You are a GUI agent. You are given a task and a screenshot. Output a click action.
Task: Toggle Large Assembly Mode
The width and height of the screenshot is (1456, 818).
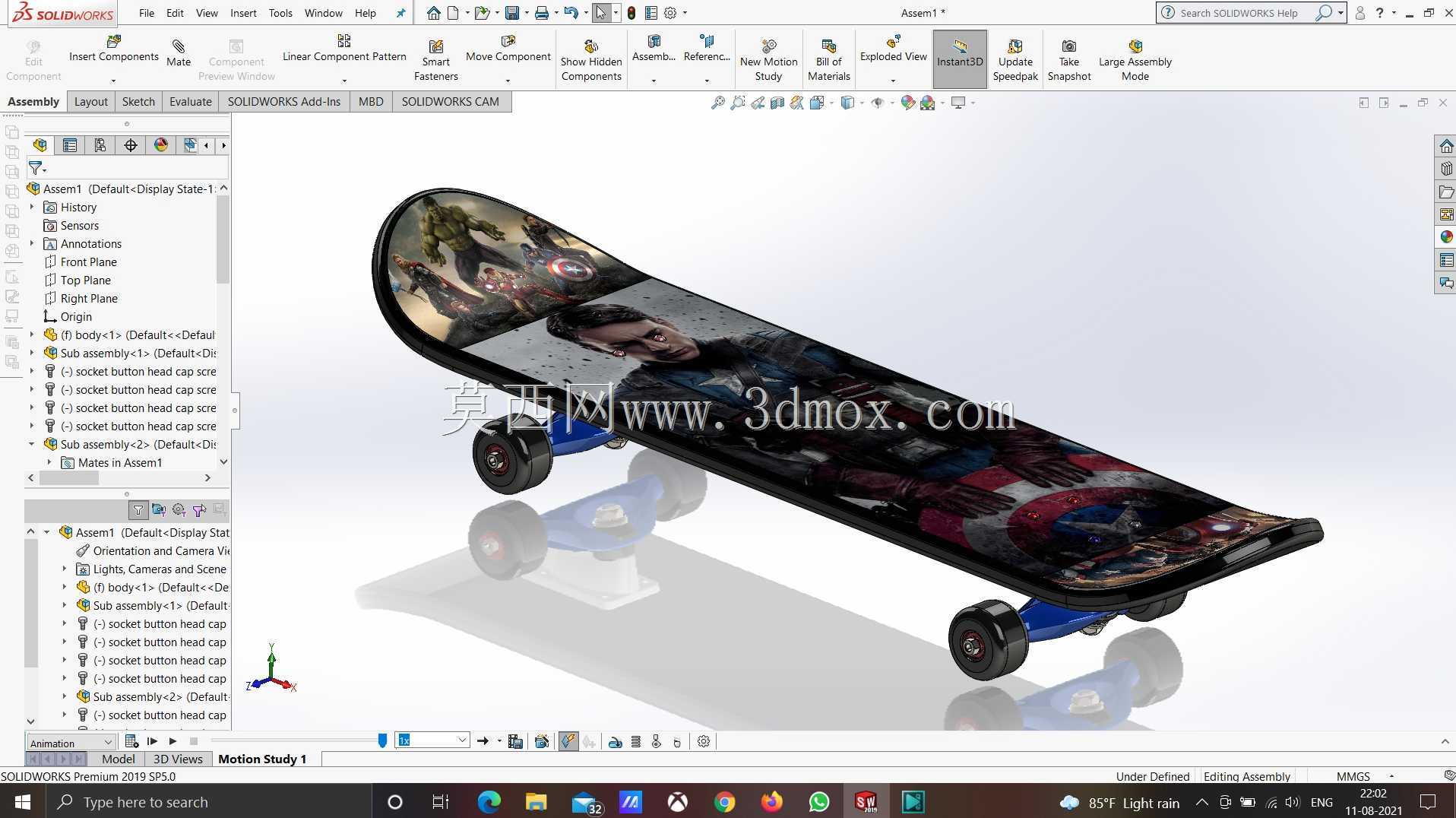[x=1135, y=60]
